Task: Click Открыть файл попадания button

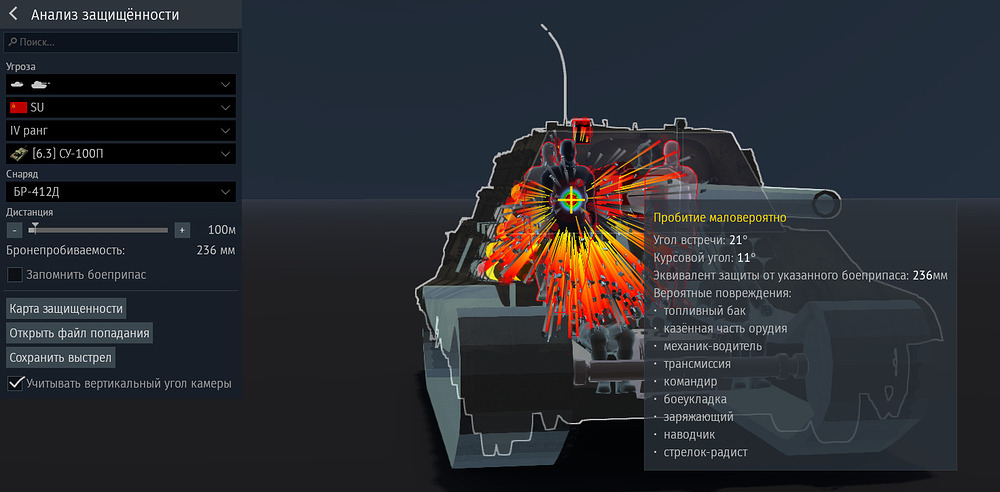Action: (x=79, y=333)
